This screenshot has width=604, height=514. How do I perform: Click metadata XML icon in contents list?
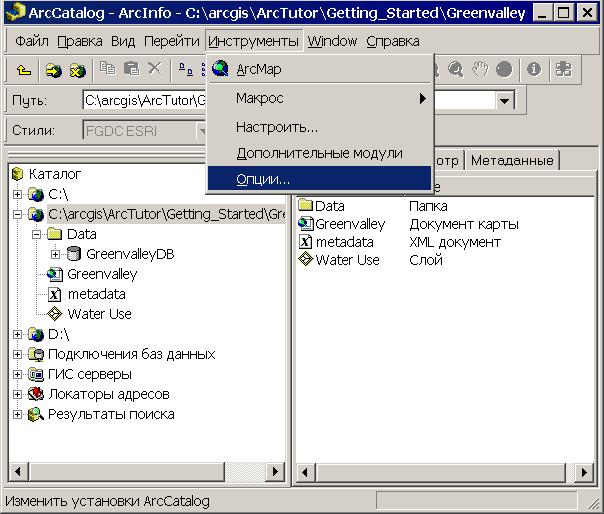pos(305,242)
